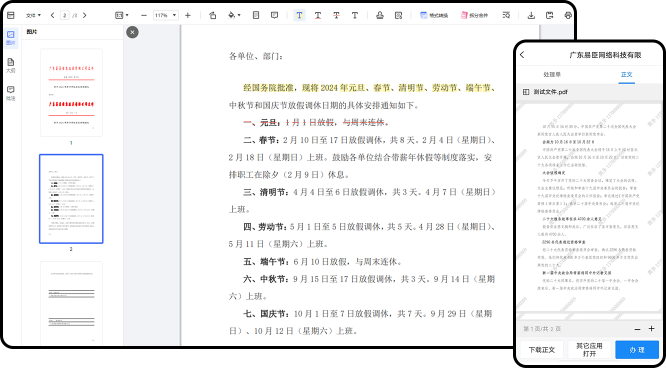Screen dimensions: 666x368
Task: Close the thumbnail panel with X button
Action: coord(132,32)
